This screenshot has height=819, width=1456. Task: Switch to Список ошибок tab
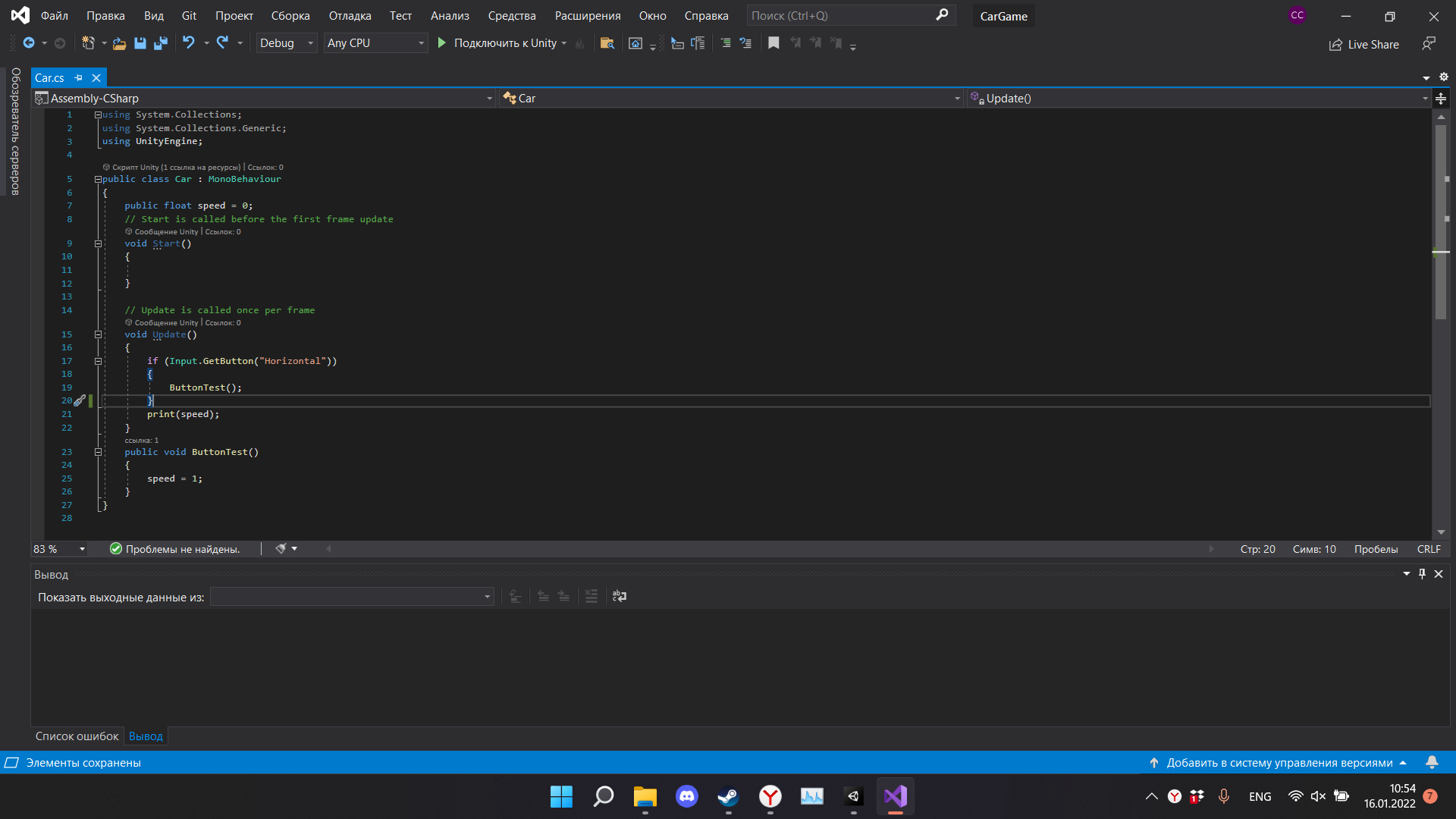77,736
